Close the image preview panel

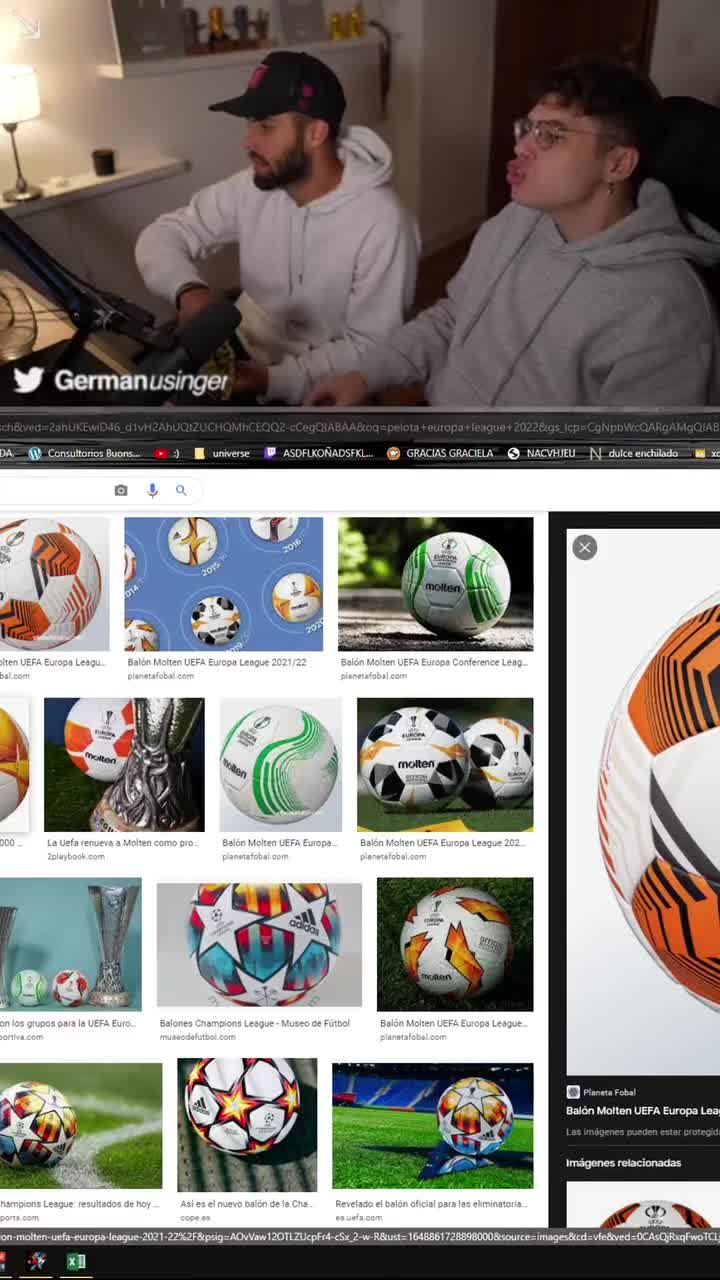click(585, 547)
